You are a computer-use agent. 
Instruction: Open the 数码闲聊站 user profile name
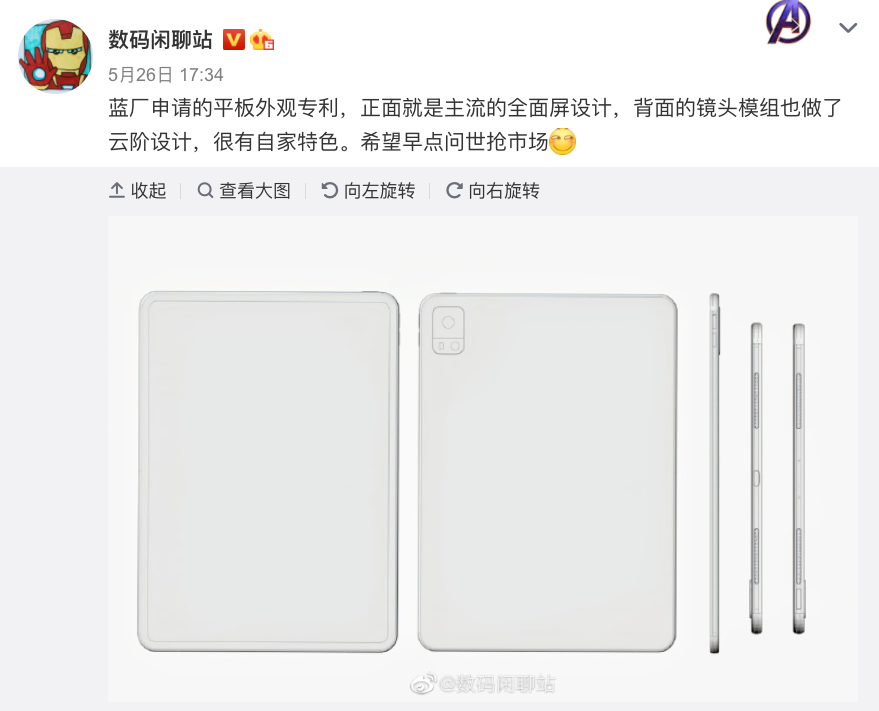click(x=160, y=40)
